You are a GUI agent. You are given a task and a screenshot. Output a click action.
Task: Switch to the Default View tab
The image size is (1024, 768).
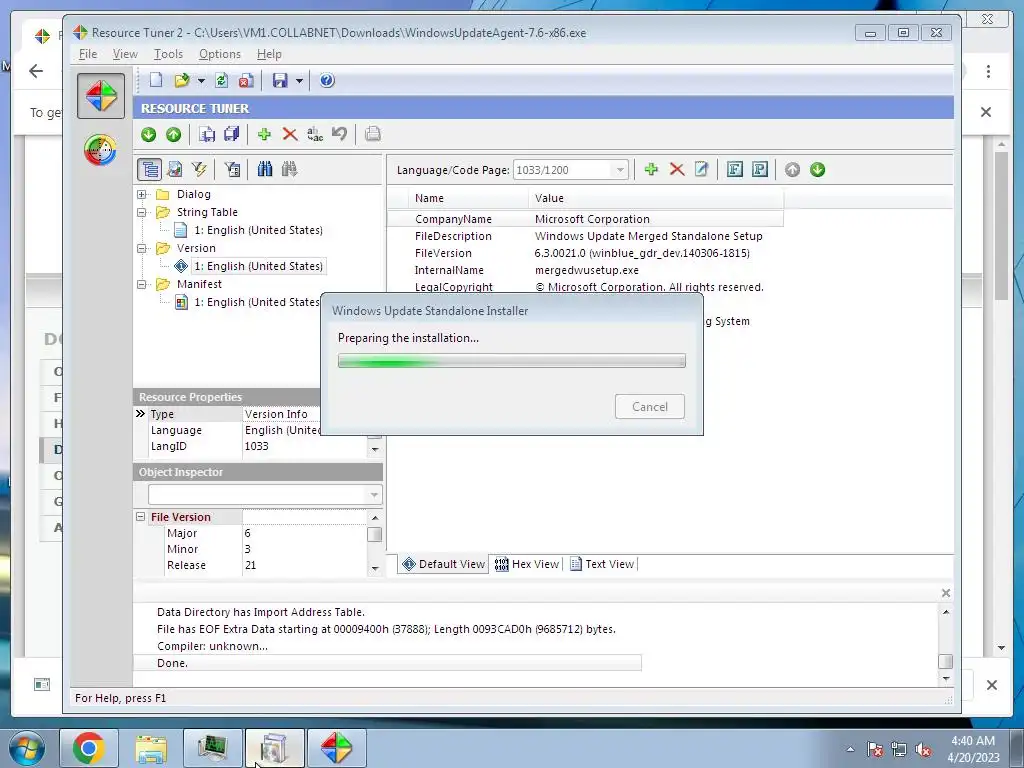point(443,564)
